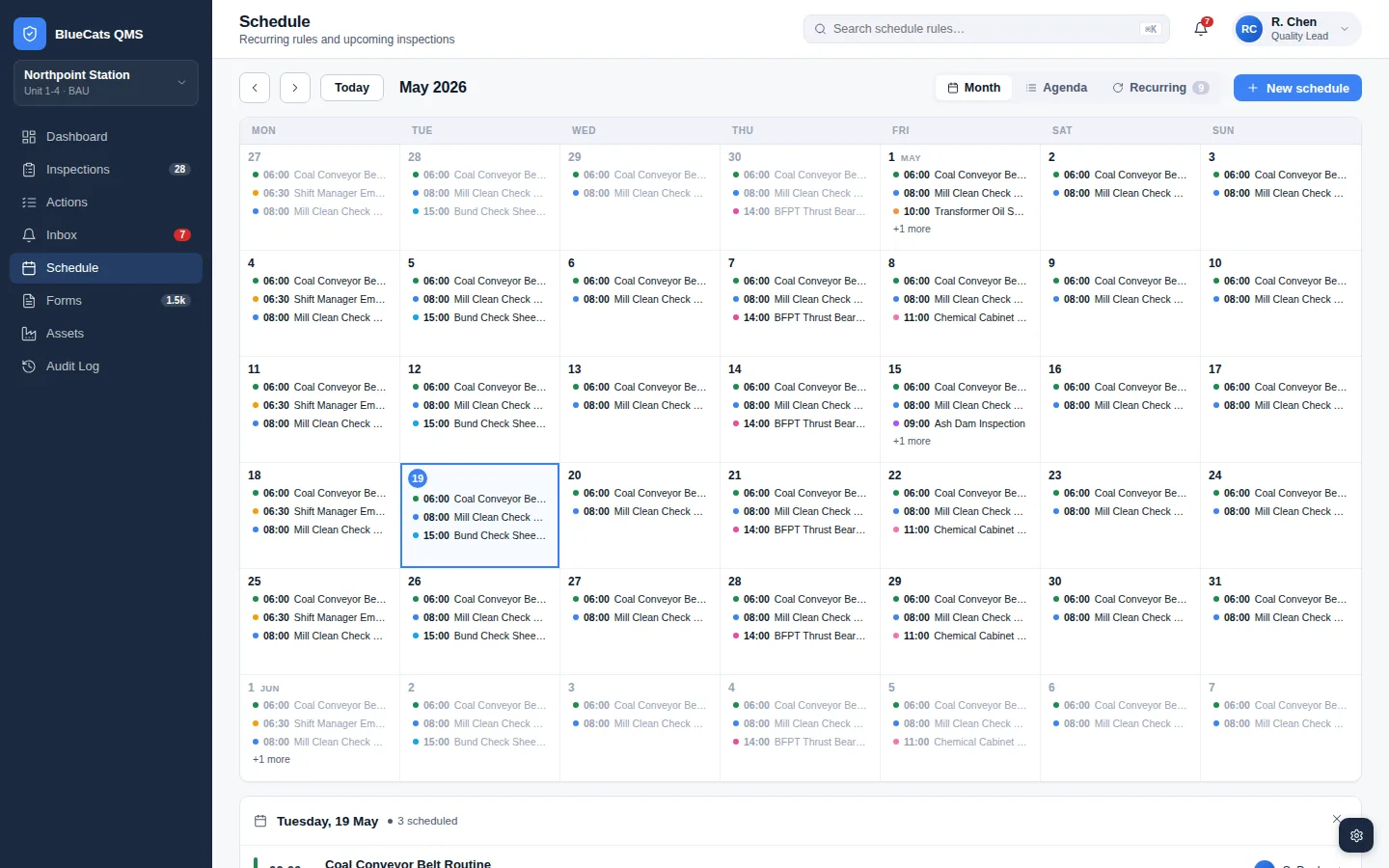Open 14:00 BFPT Thrust Bear event on 30 April
The width and height of the screenshot is (1389, 868).
[x=800, y=211]
